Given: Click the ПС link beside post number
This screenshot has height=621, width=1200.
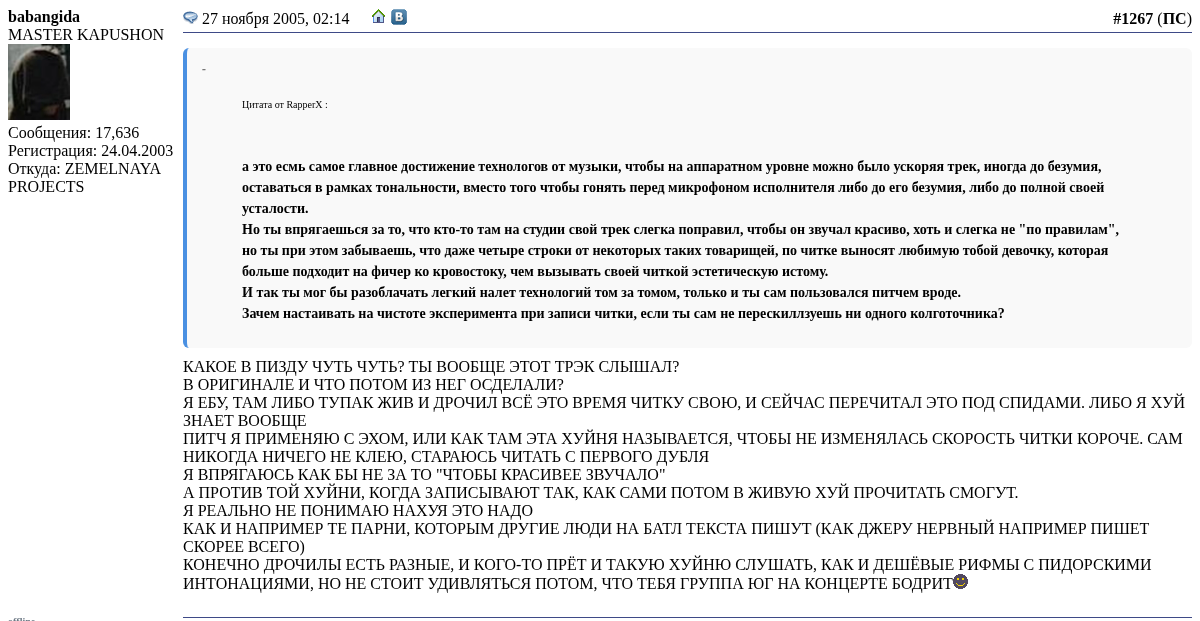Looking at the screenshot, I should click(1174, 18).
